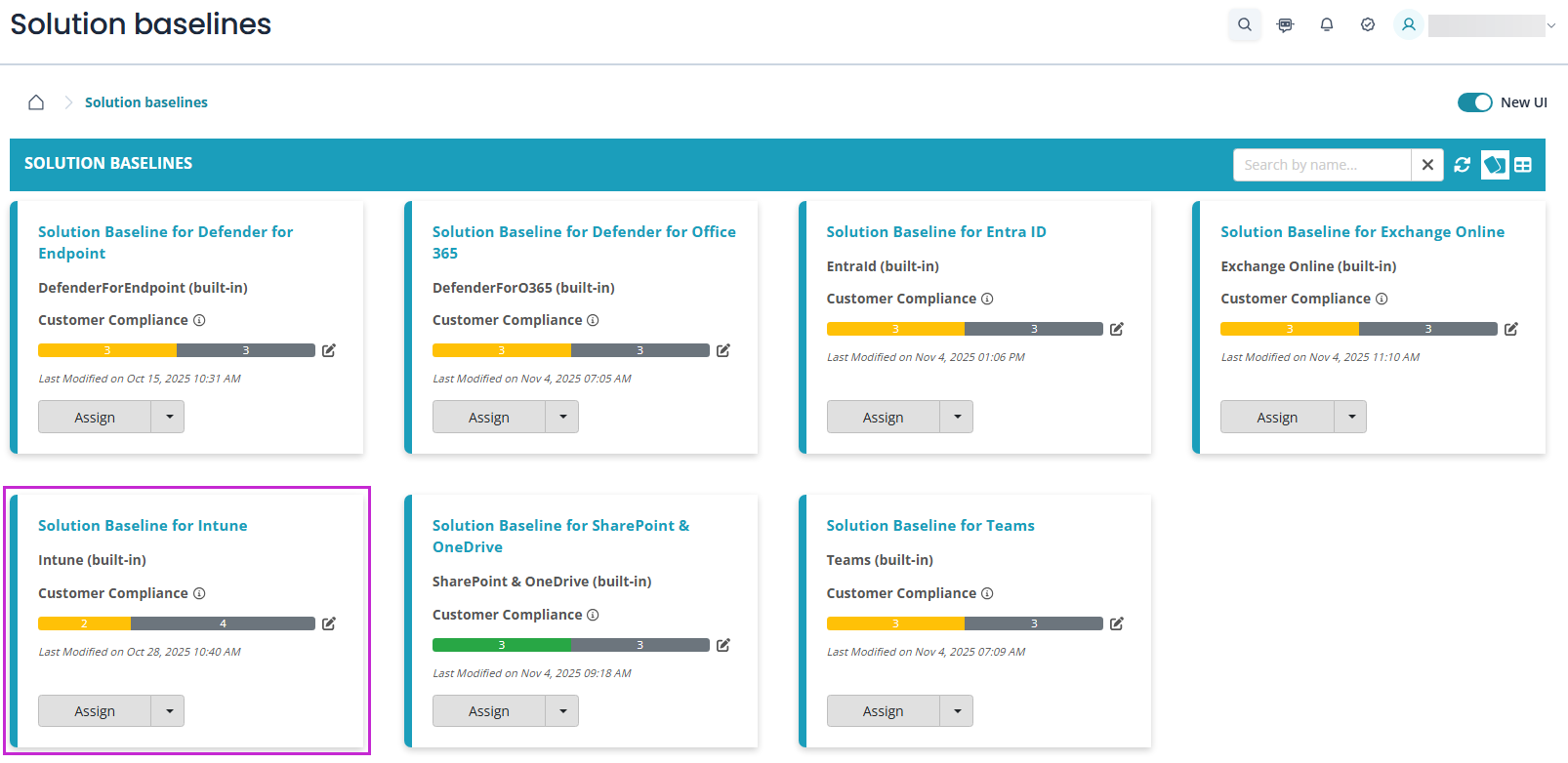Expand the Assign dropdown arrow for SharePoint & OneDrive
The height and width of the screenshot is (763, 1568).
(562, 710)
